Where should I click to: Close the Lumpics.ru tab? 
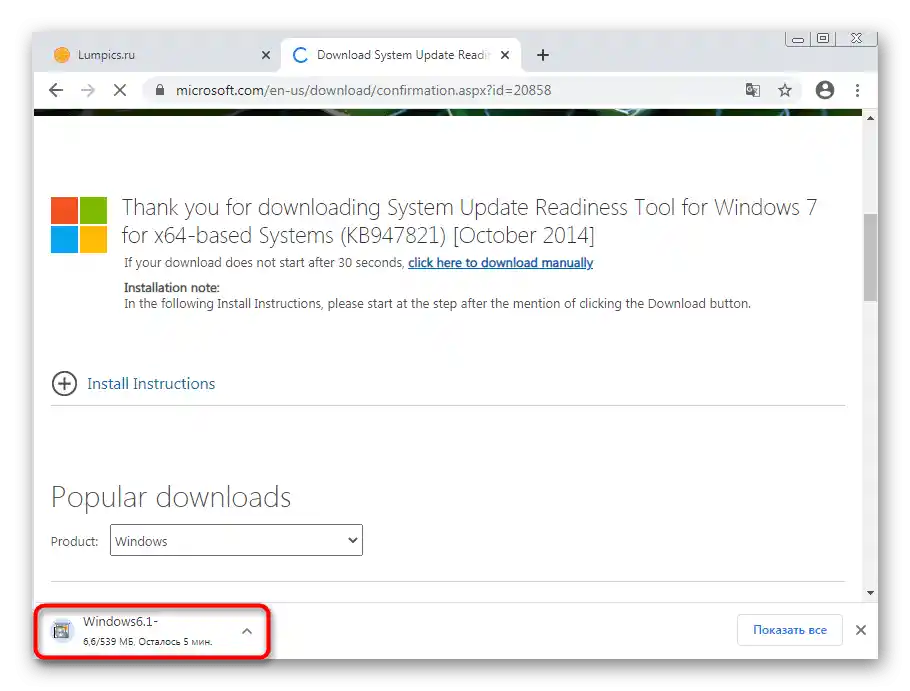click(266, 55)
